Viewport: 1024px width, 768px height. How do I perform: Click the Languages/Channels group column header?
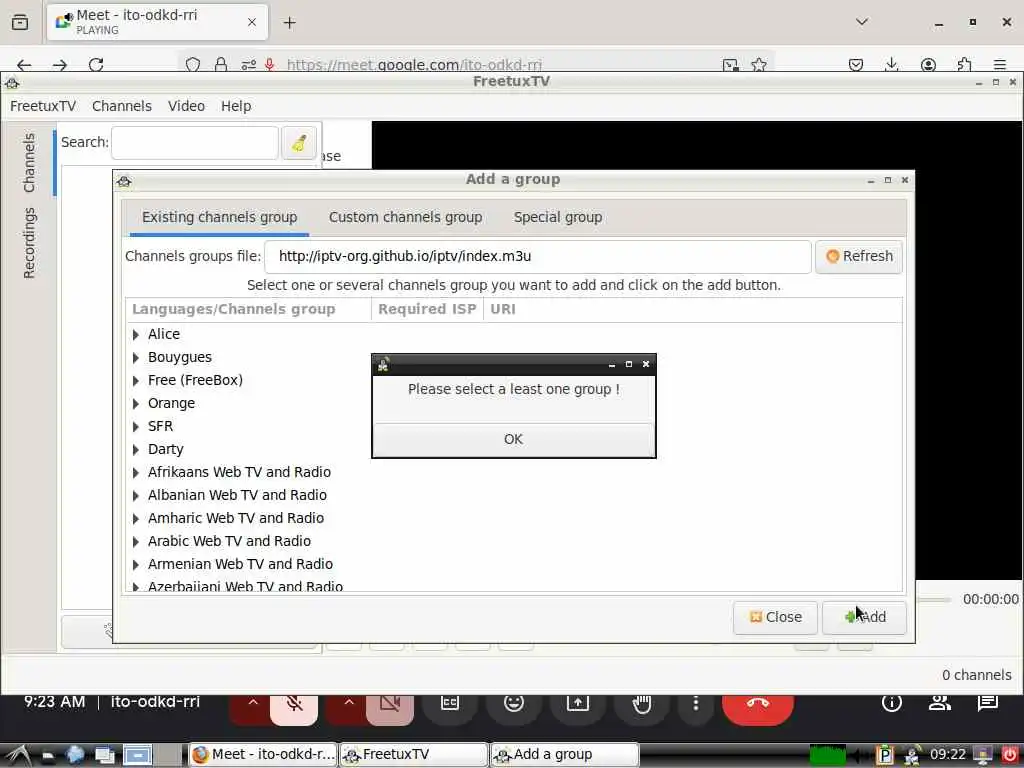[x=249, y=309]
